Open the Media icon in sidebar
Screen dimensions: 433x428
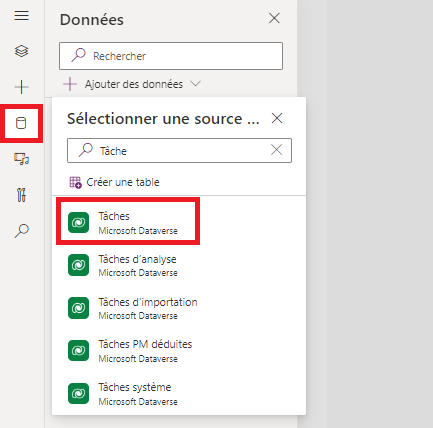tap(21, 159)
